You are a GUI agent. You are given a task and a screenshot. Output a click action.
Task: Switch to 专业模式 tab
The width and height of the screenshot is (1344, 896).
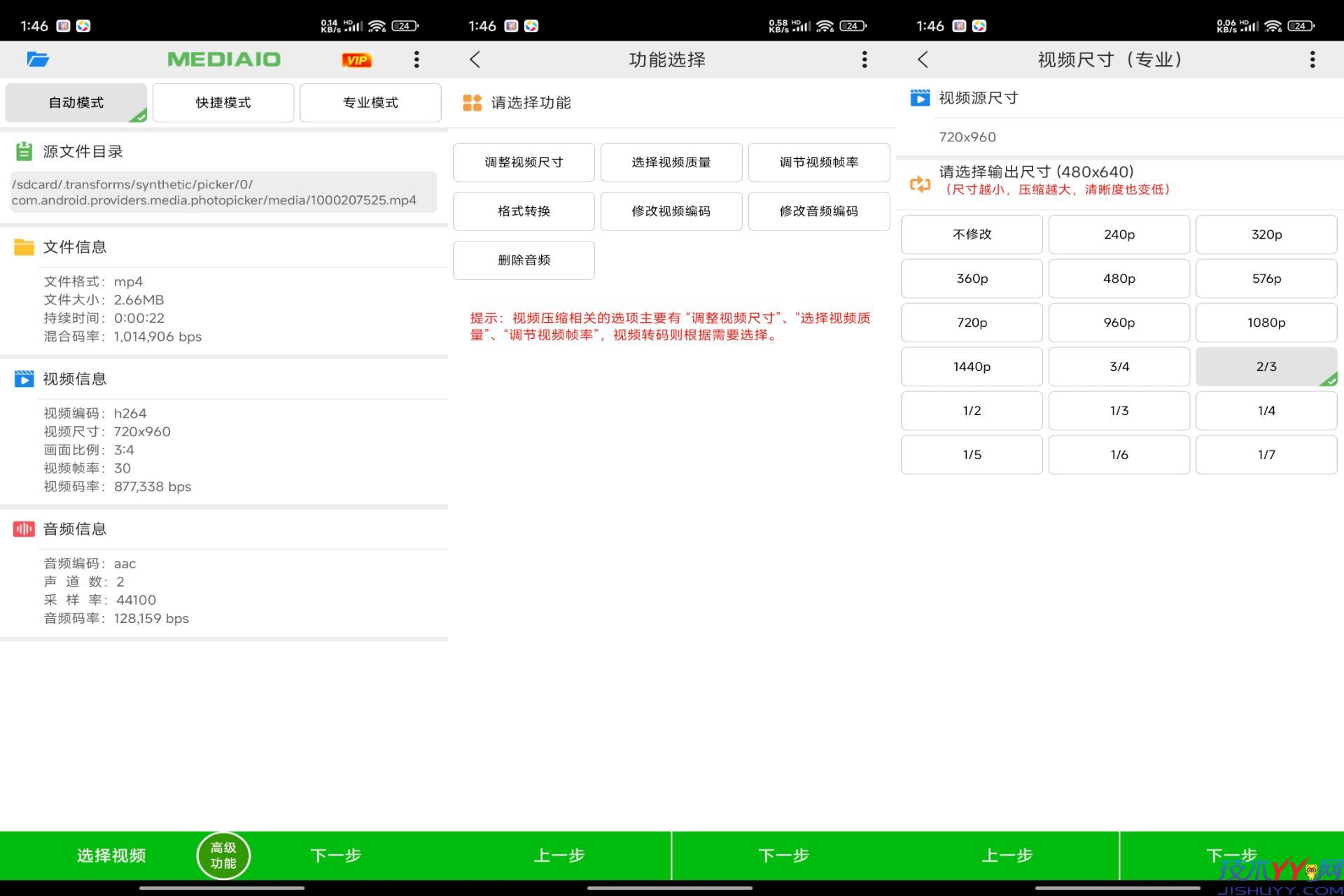pyautogui.click(x=370, y=102)
